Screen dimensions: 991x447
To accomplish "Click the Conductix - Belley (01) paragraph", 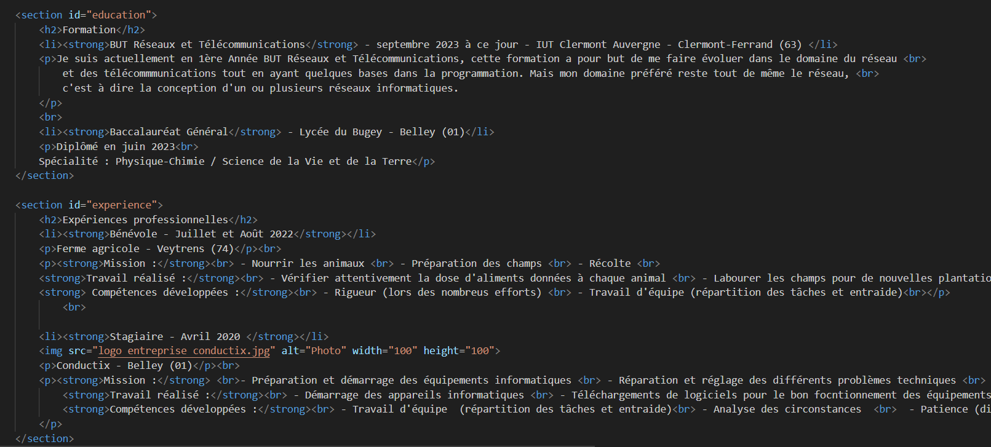I will pyautogui.click(x=130, y=366).
